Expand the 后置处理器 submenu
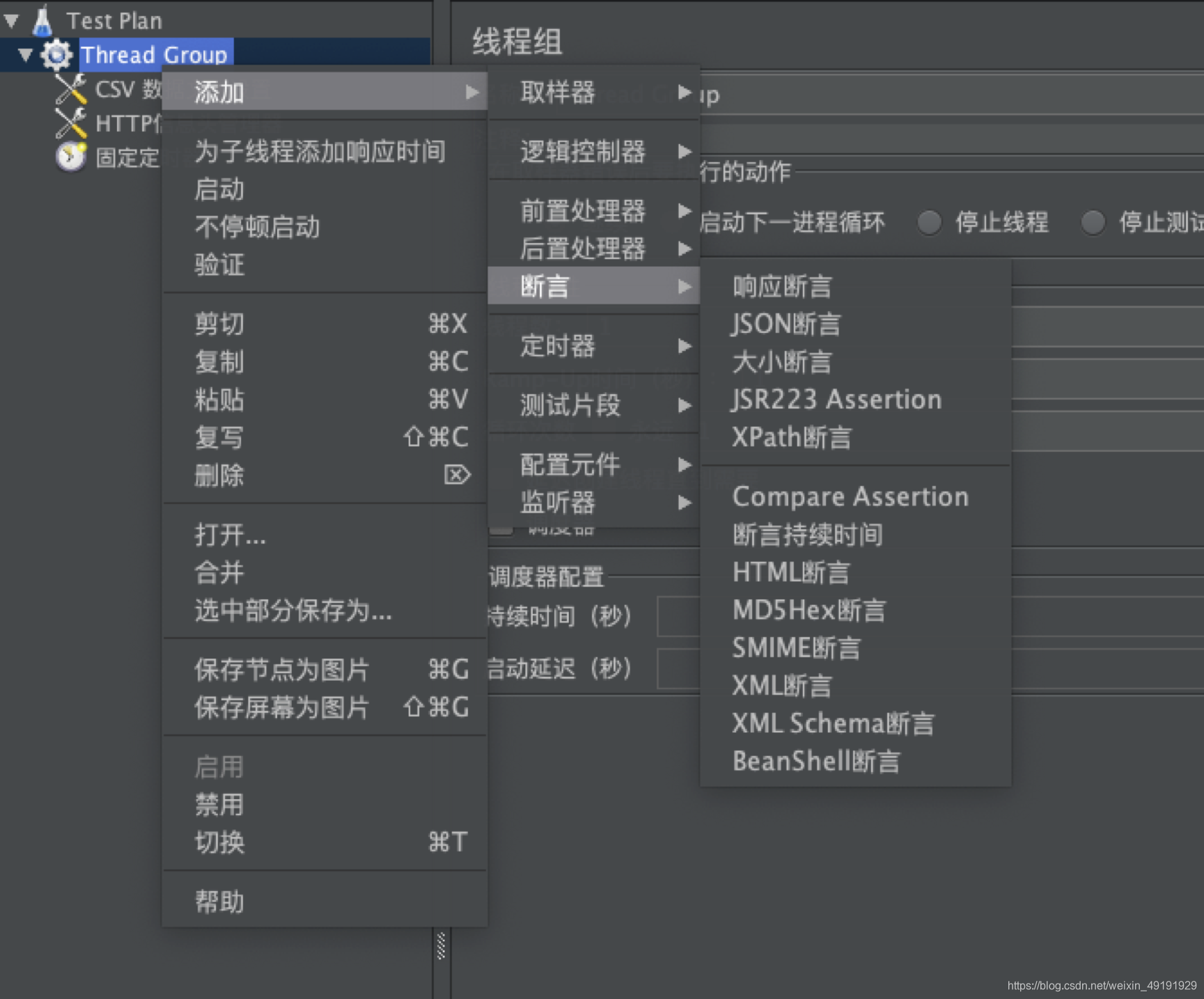Viewport: 1204px width, 999px height. 594,249
